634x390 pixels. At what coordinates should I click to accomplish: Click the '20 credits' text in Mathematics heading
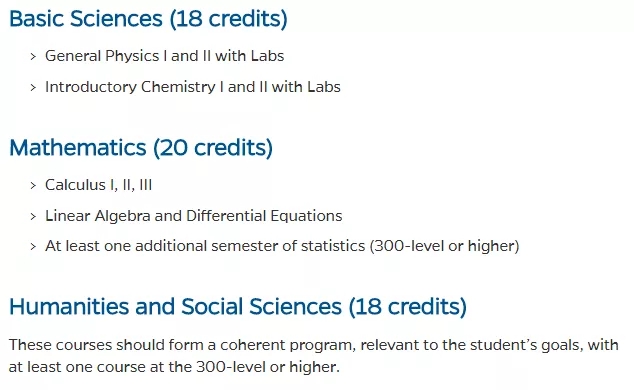[x=213, y=148]
